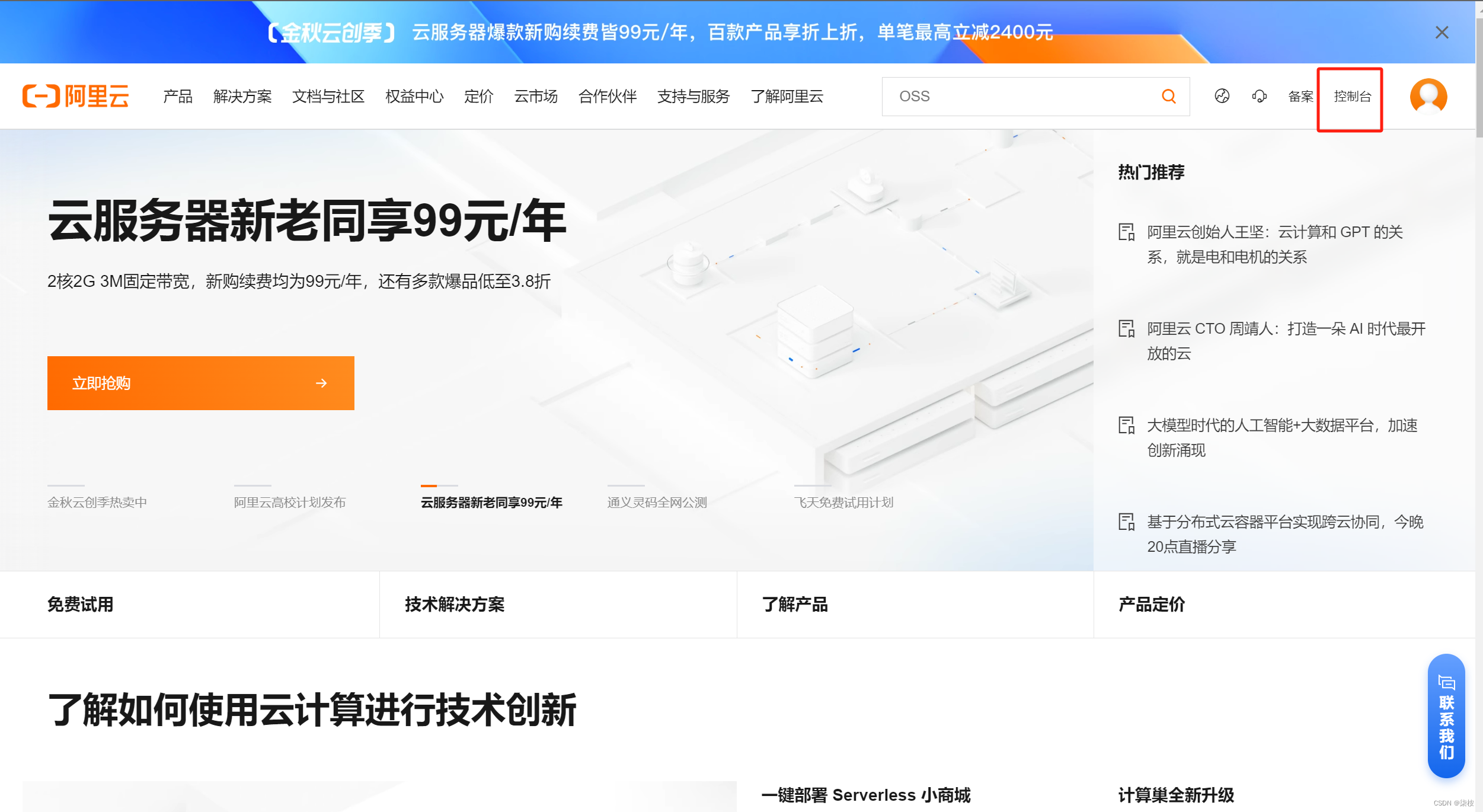Screen dimensions: 1483x812
Task: Click the 云服务器新老同享99元/年 hero headline
Action: [307, 220]
